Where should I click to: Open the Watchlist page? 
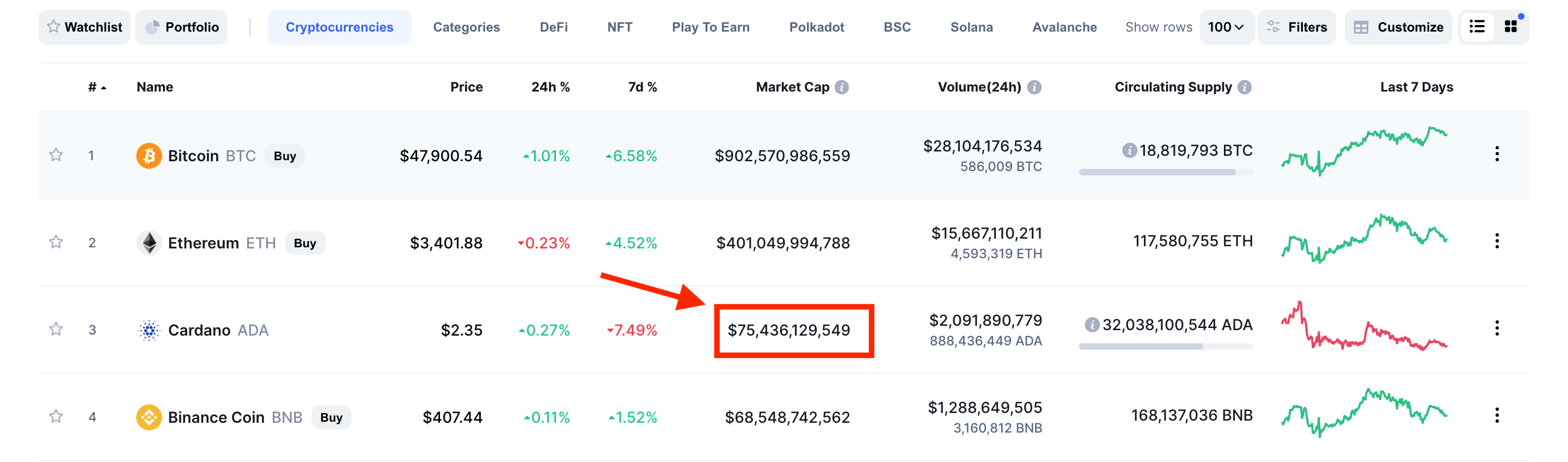(84, 27)
